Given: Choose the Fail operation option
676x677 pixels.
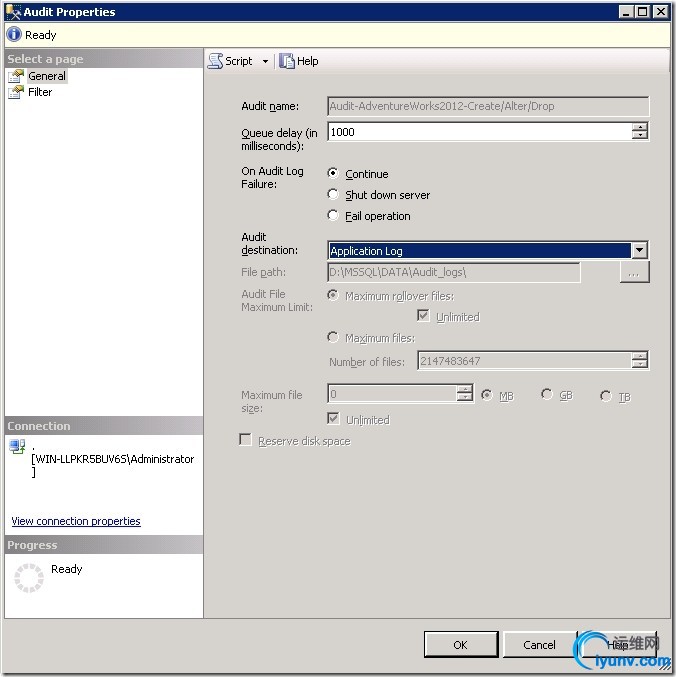Looking at the screenshot, I should coord(332,215).
